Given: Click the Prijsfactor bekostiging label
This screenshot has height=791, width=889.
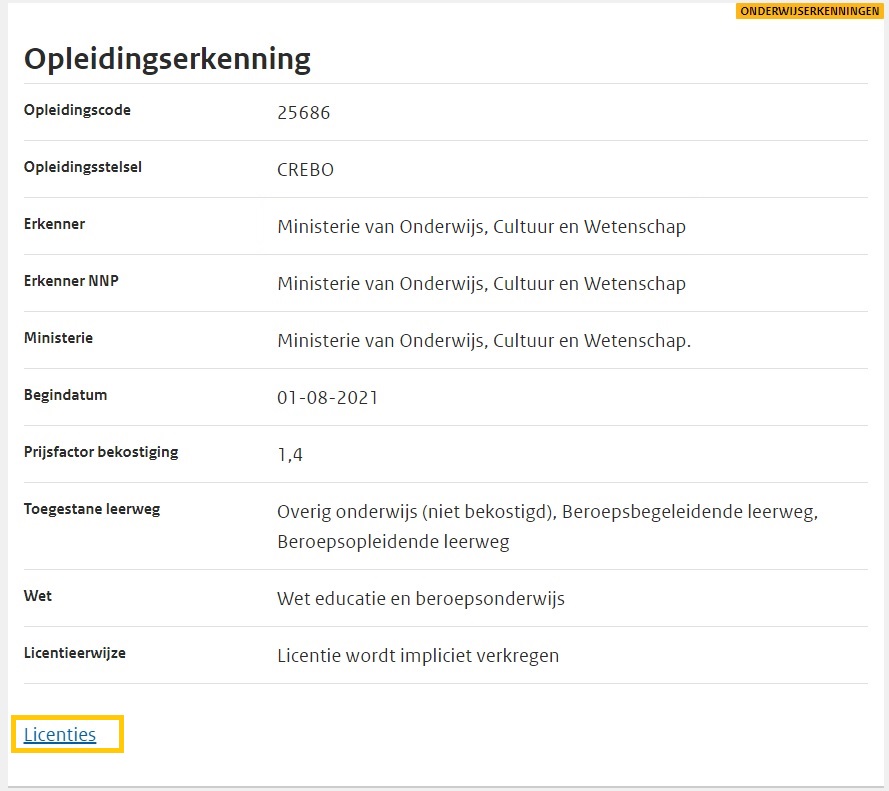Looking at the screenshot, I should 101,452.
